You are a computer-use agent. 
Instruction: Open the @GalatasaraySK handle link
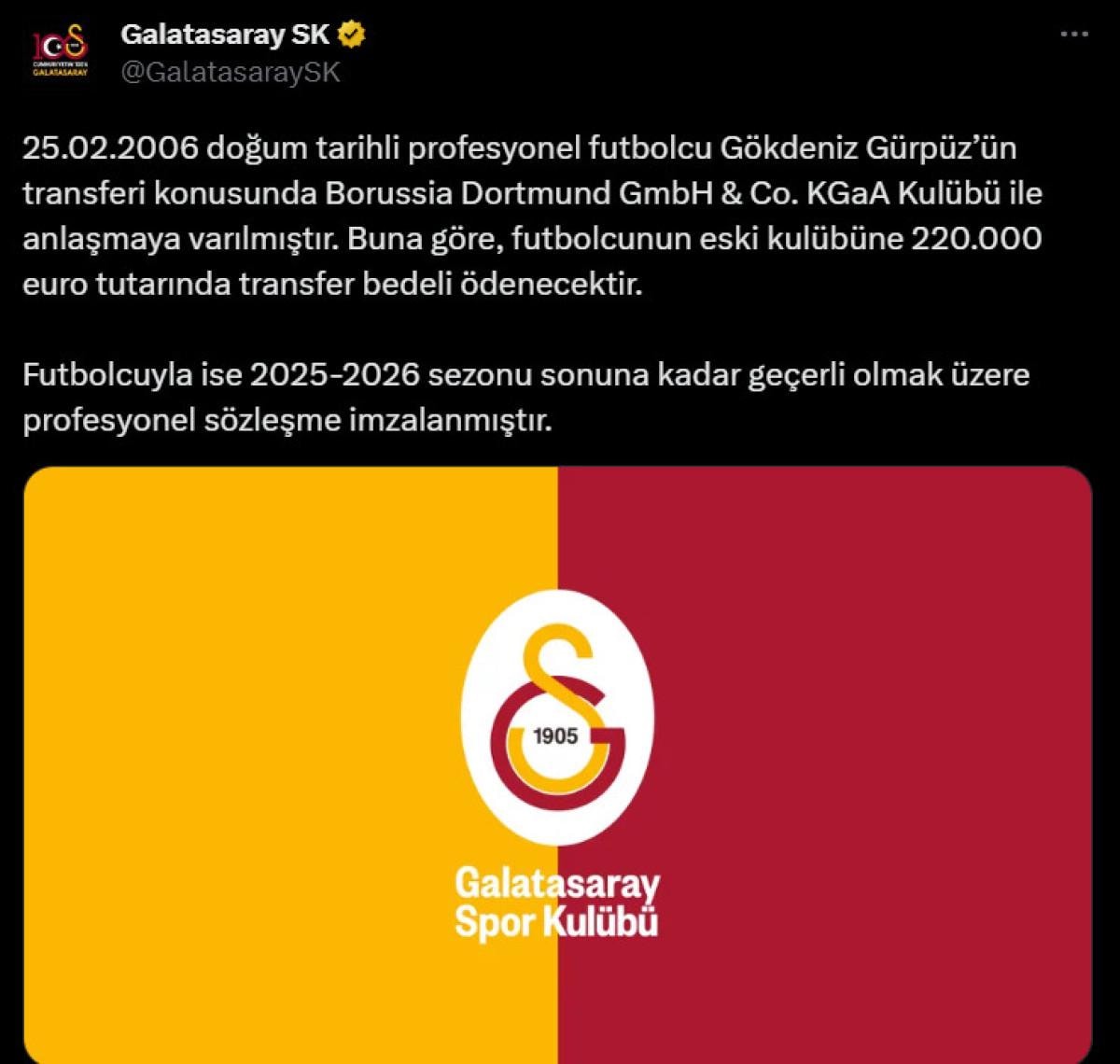[x=231, y=72]
